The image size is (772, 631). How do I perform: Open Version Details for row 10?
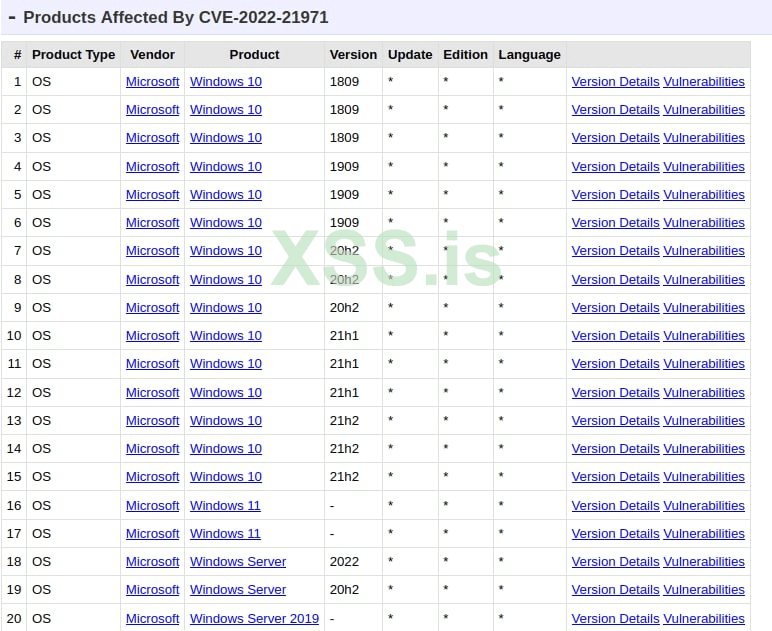(615, 336)
